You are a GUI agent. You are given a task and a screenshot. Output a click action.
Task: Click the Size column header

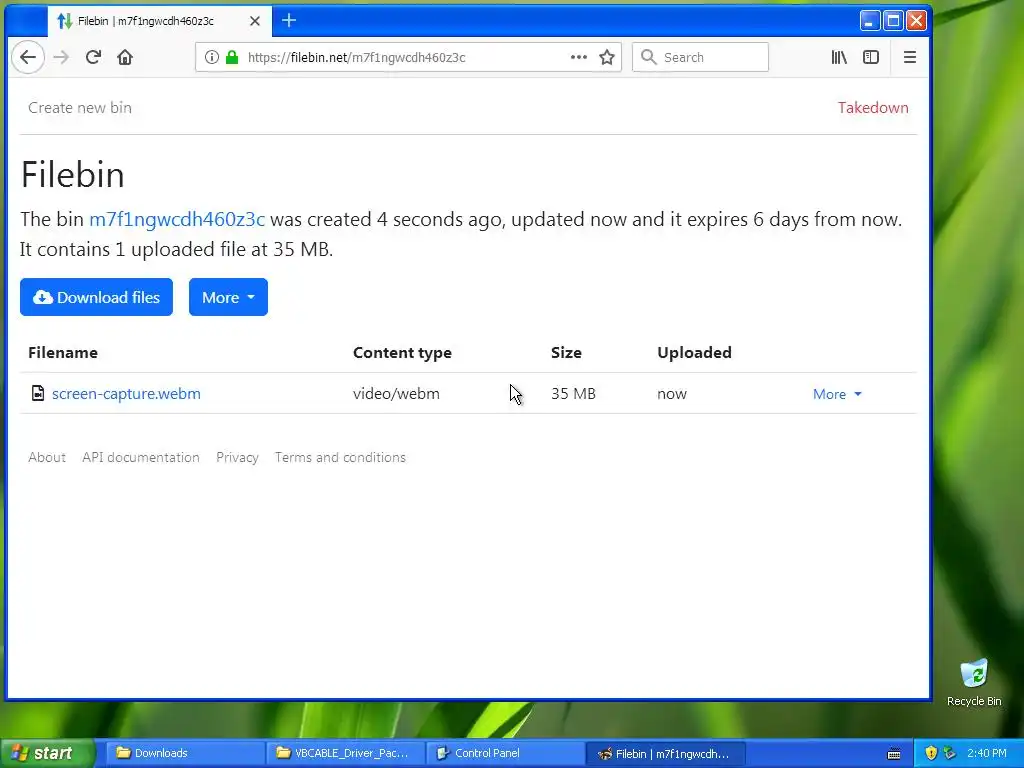click(566, 353)
